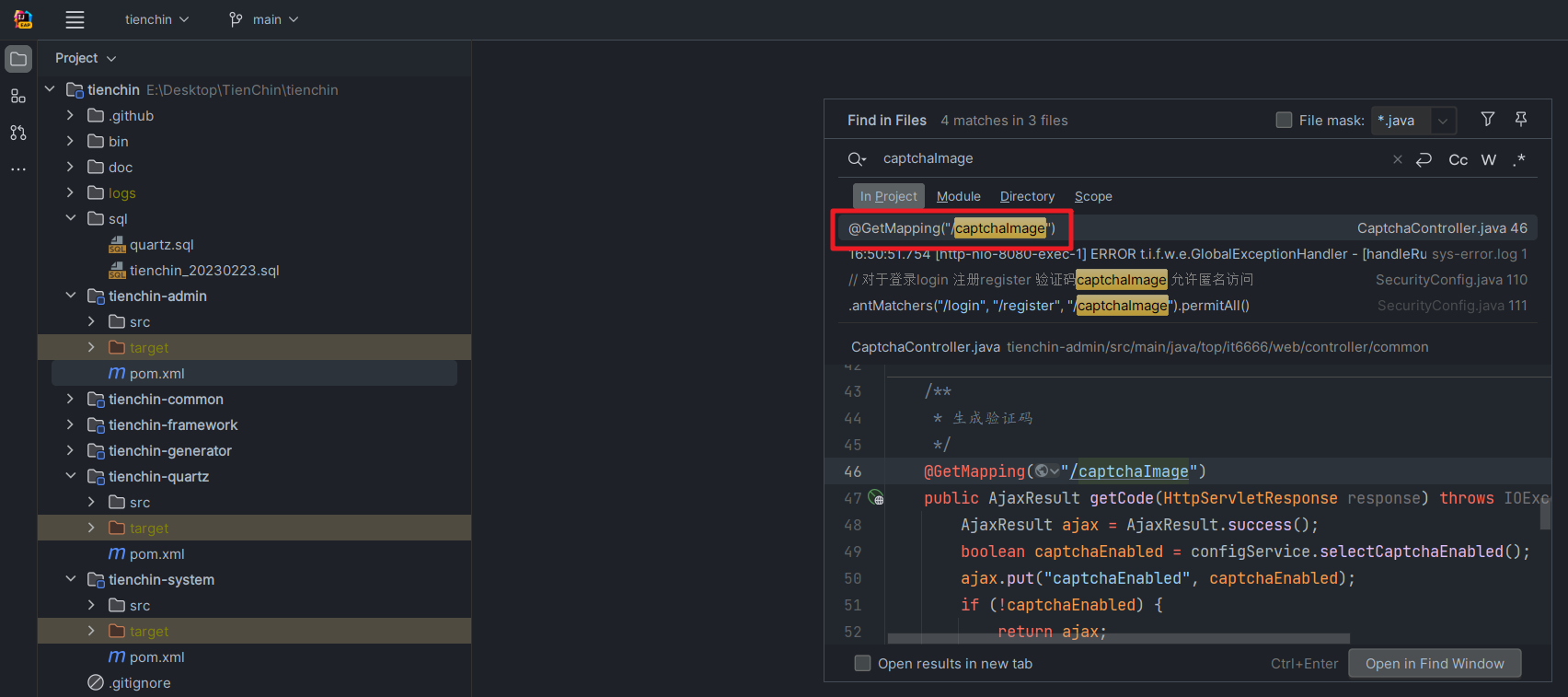Image resolution: width=1568 pixels, height=697 pixels.
Task: Check Open results in new tab
Action: click(862, 663)
